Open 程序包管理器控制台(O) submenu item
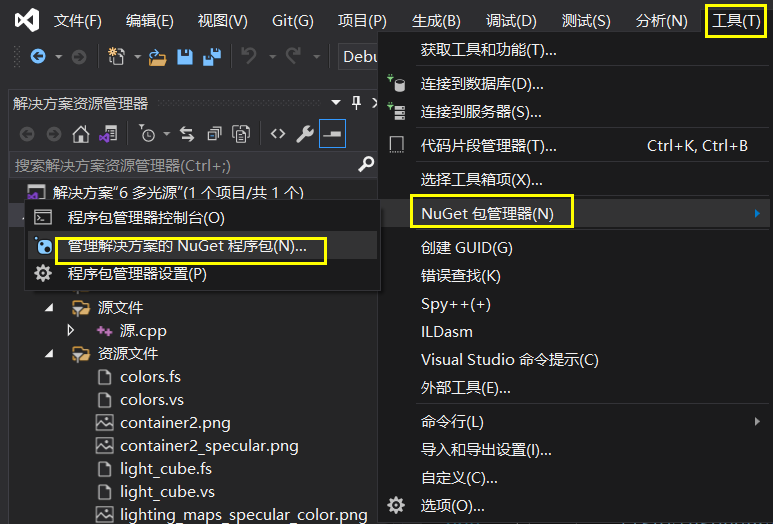The image size is (773, 524). click(x=202, y=217)
